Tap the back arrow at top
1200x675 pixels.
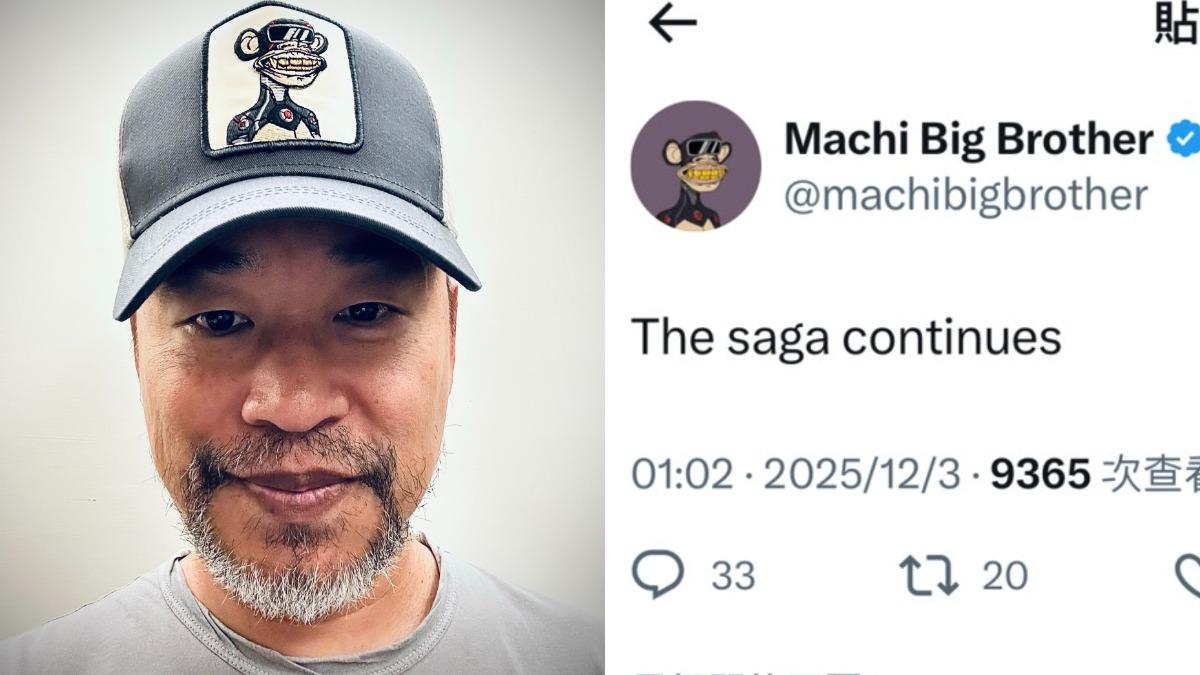tap(672, 24)
